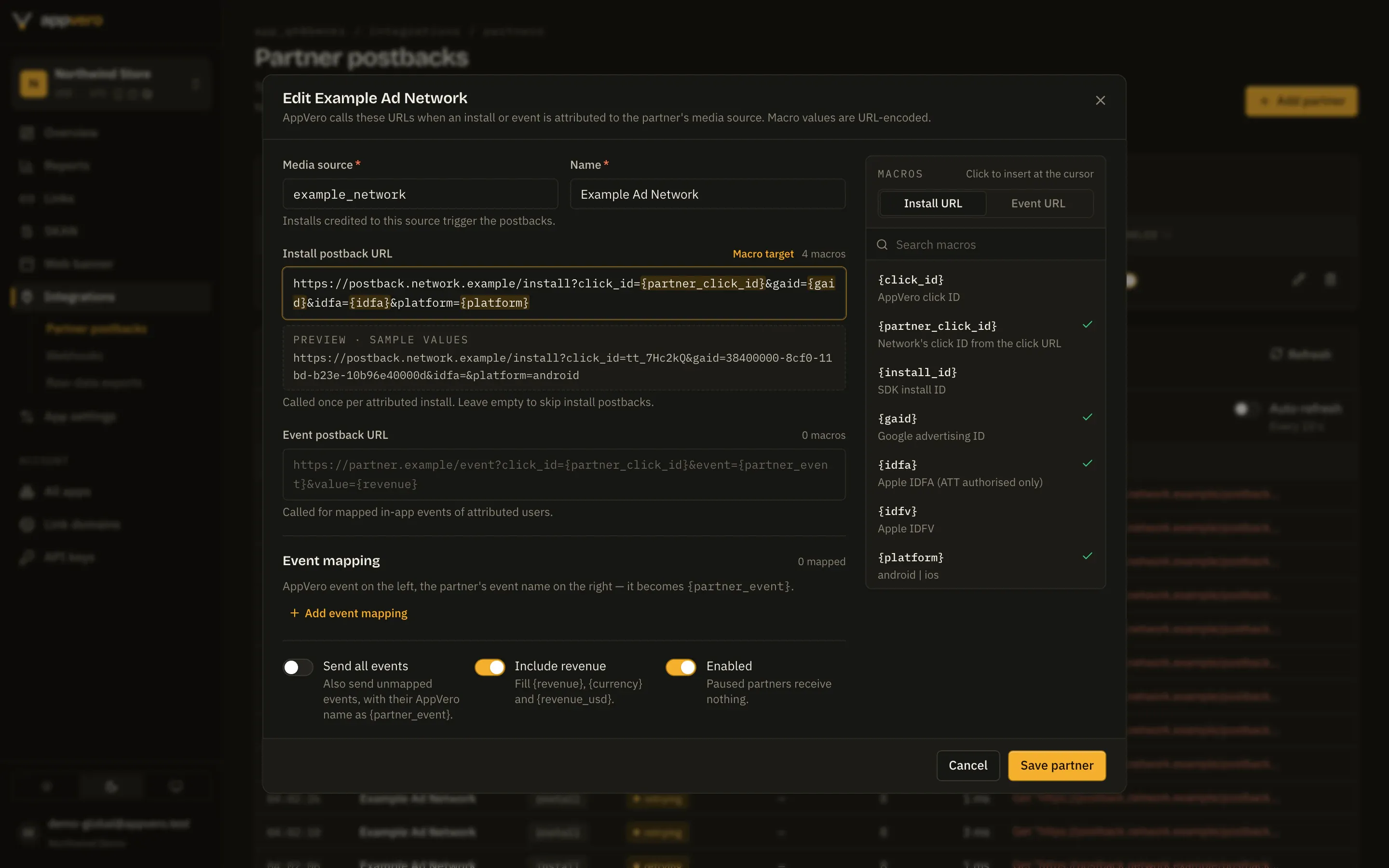1389x868 pixels.
Task: Click the AppVero logo in the sidebar
Action: (57, 21)
